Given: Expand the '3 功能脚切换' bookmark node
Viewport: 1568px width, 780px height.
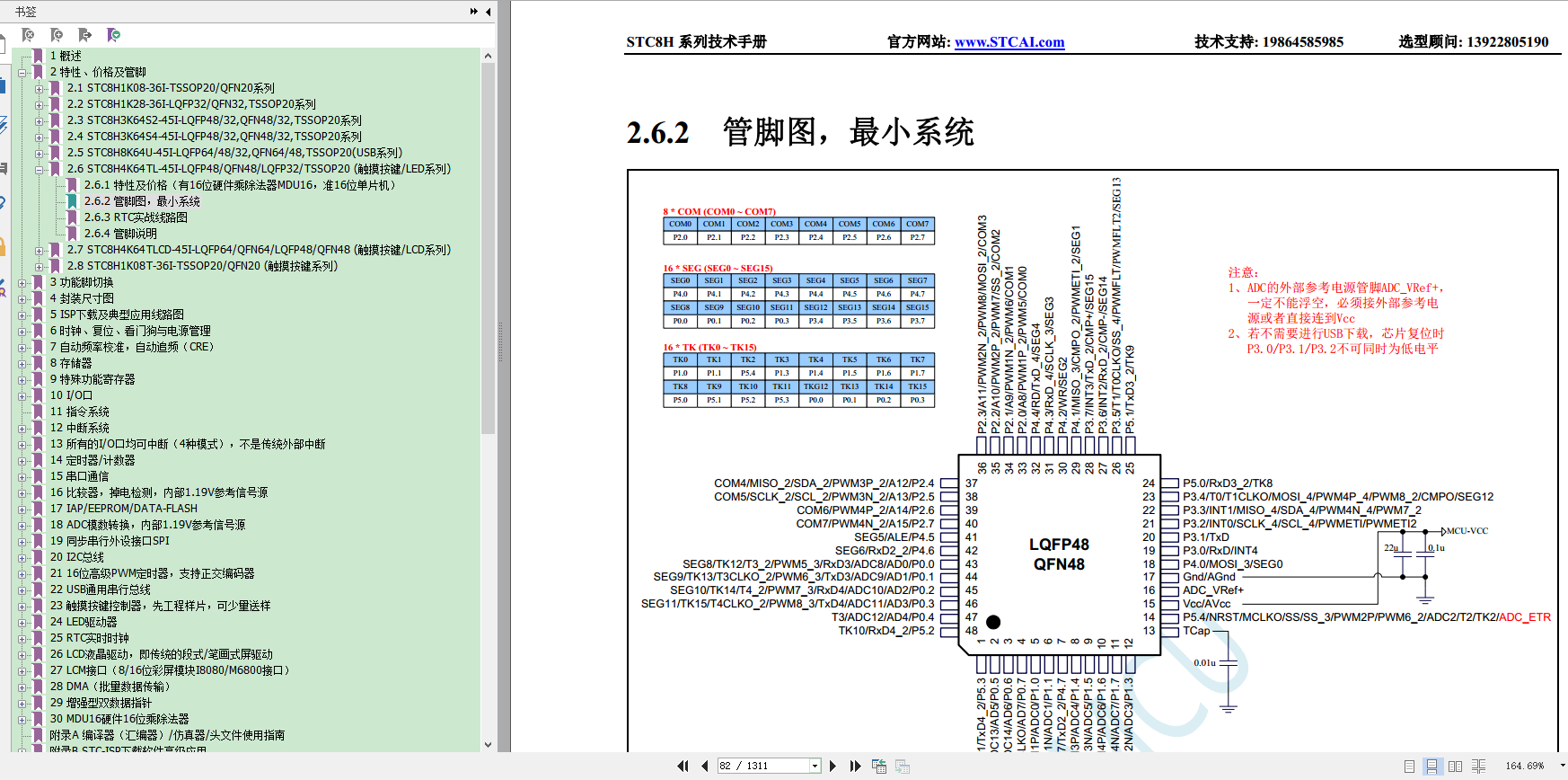Looking at the screenshot, I should (x=22, y=282).
